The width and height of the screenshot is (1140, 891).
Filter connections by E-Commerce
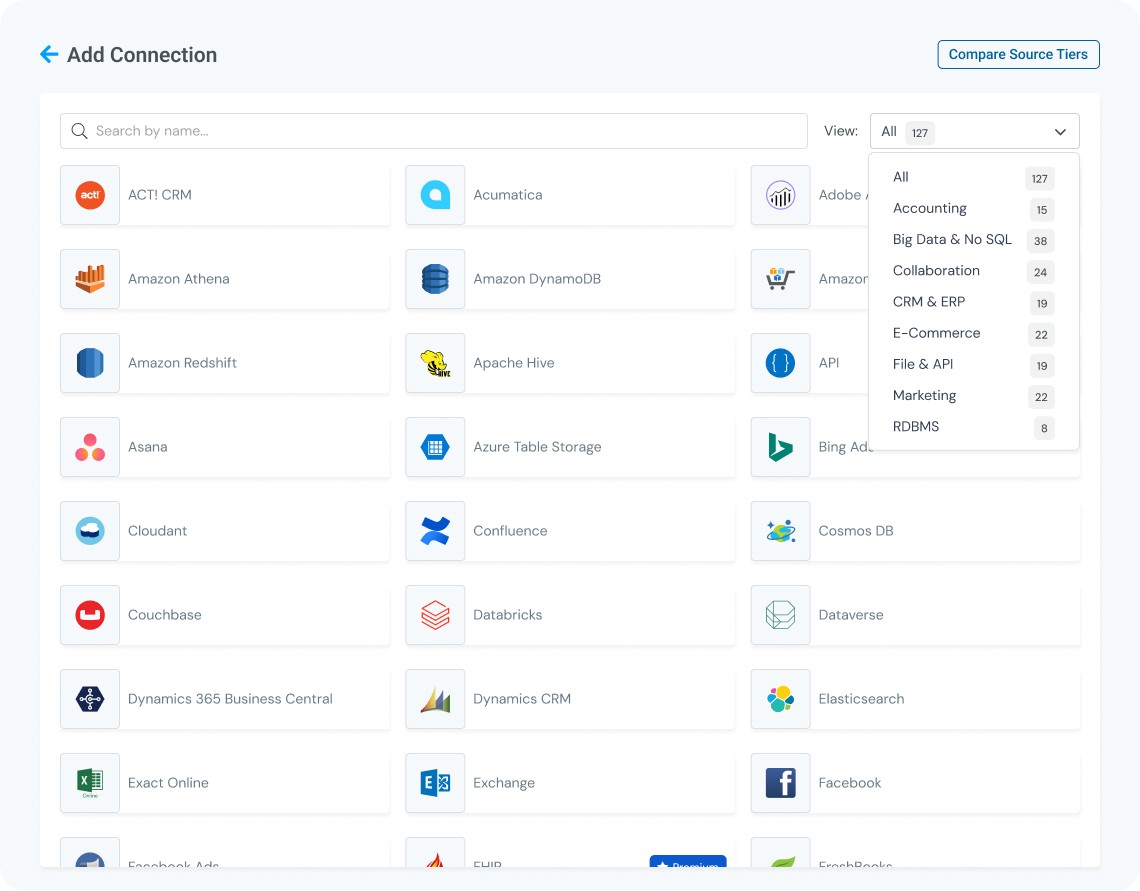click(x=974, y=334)
